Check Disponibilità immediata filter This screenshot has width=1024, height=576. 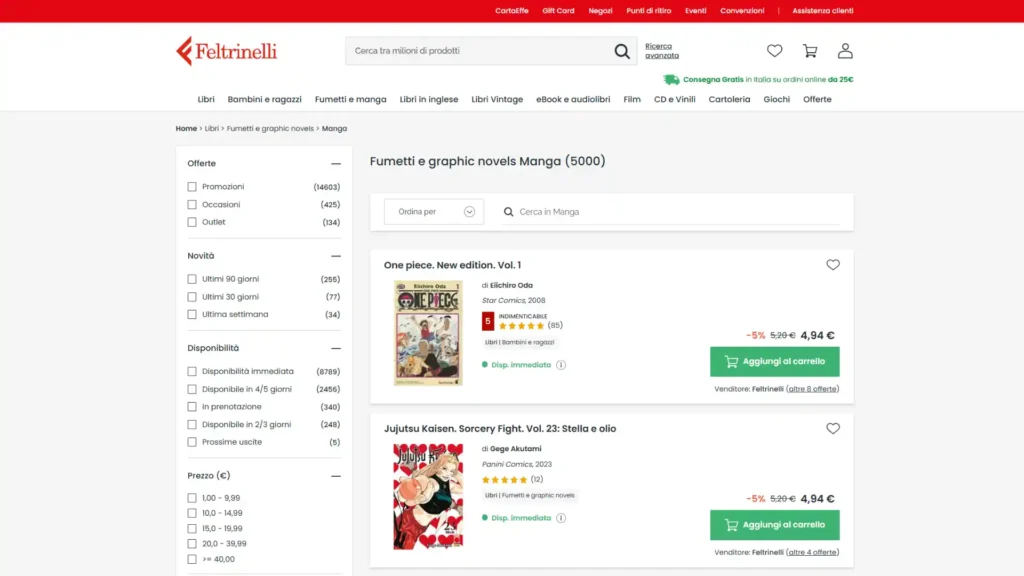pos(192,371)
